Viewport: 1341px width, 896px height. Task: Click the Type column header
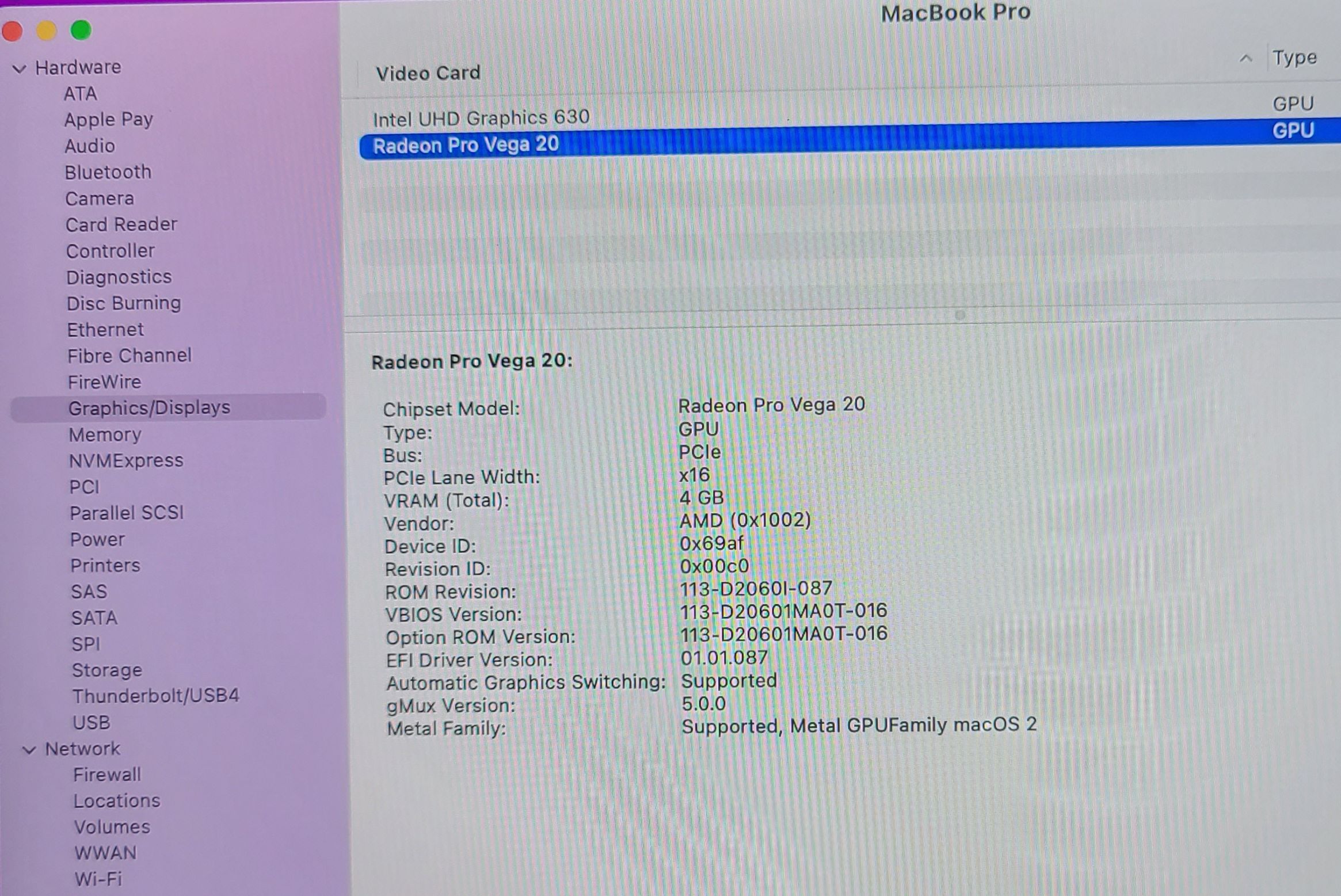pyautogui.click(x=1294, y=58)
